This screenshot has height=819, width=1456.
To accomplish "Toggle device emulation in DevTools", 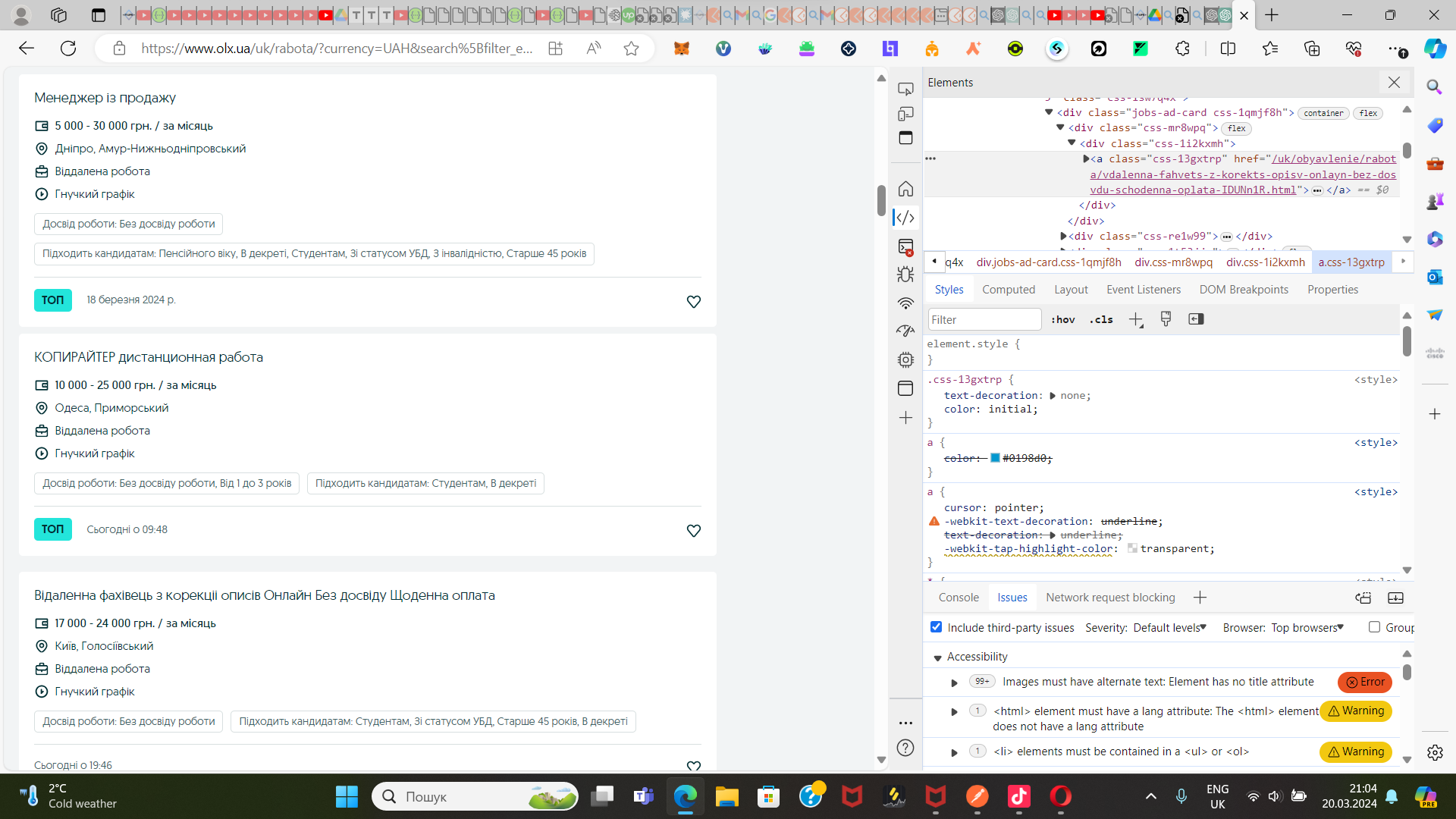I will [x=905, y=114].
